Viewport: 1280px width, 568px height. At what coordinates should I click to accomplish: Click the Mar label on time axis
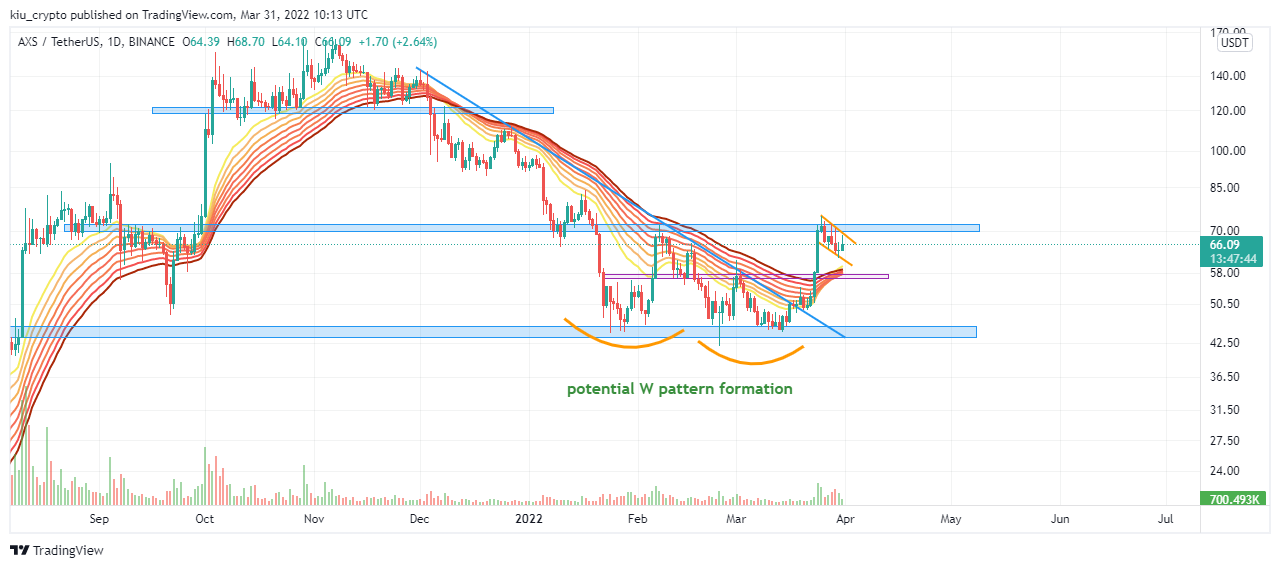coord(736,519)
